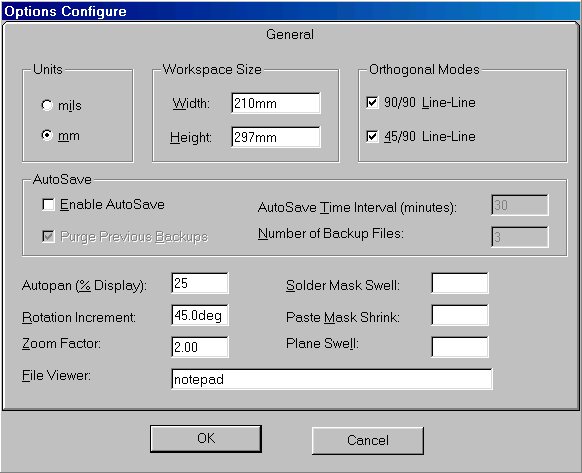This screenshot has width=582, height=473.
Task: Confirm settings with the OK button
Action: [x=206, y=439]
